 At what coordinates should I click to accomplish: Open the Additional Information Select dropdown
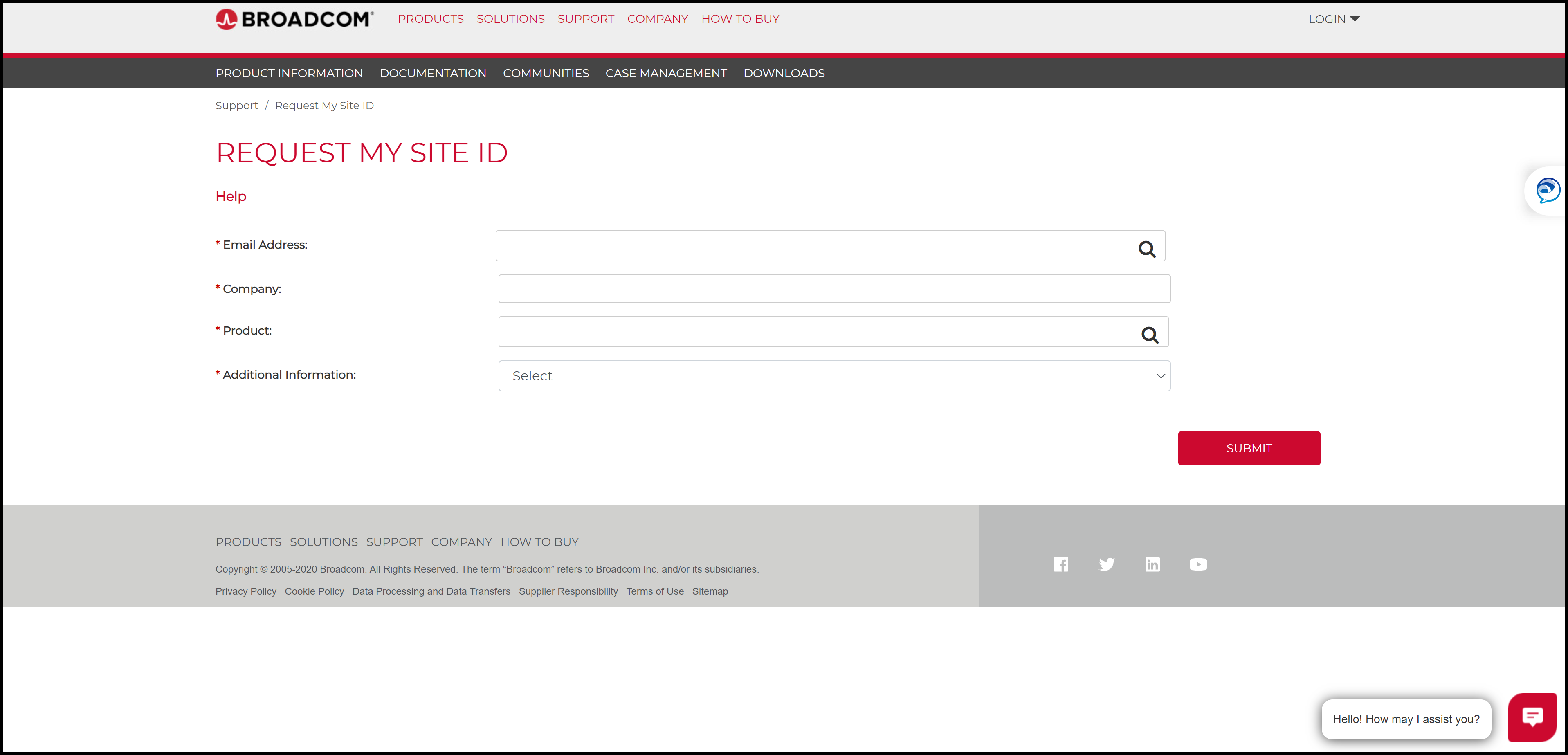click(834, 376)
